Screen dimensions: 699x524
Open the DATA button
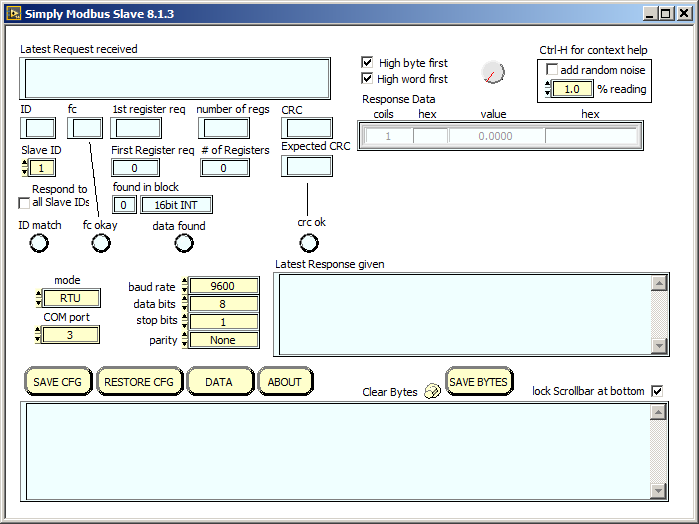(220, 382)
